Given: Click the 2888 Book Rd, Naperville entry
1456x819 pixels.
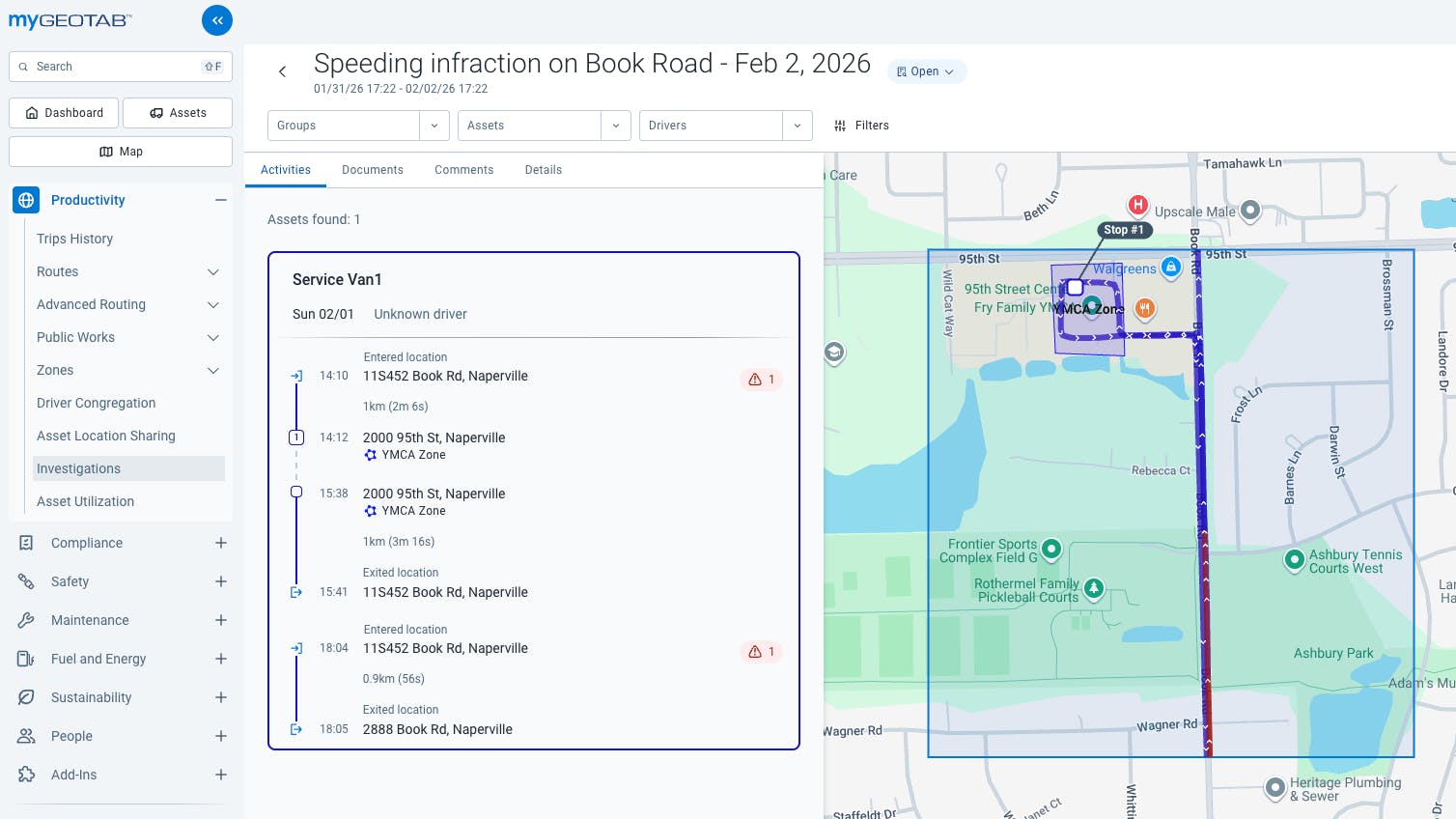Looking at the screenshot, I should [x=437, y=729].
